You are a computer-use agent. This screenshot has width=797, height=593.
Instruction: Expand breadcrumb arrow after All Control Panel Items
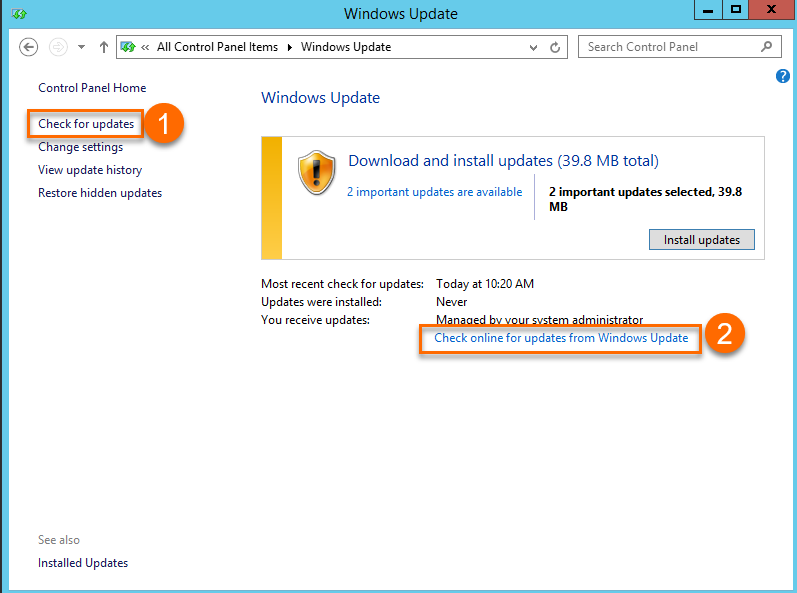click(x=290, y=48)
